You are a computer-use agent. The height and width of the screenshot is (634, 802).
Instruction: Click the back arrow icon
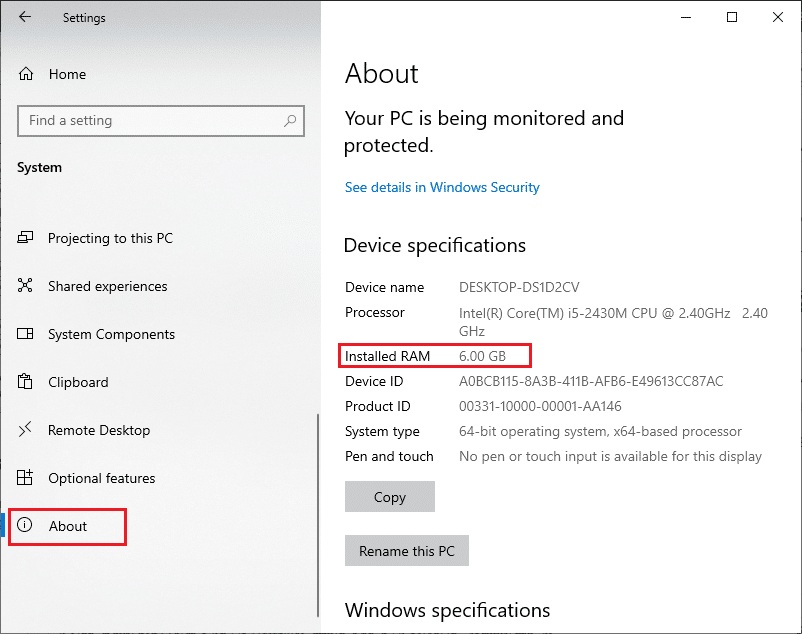(x=24, y=18)
